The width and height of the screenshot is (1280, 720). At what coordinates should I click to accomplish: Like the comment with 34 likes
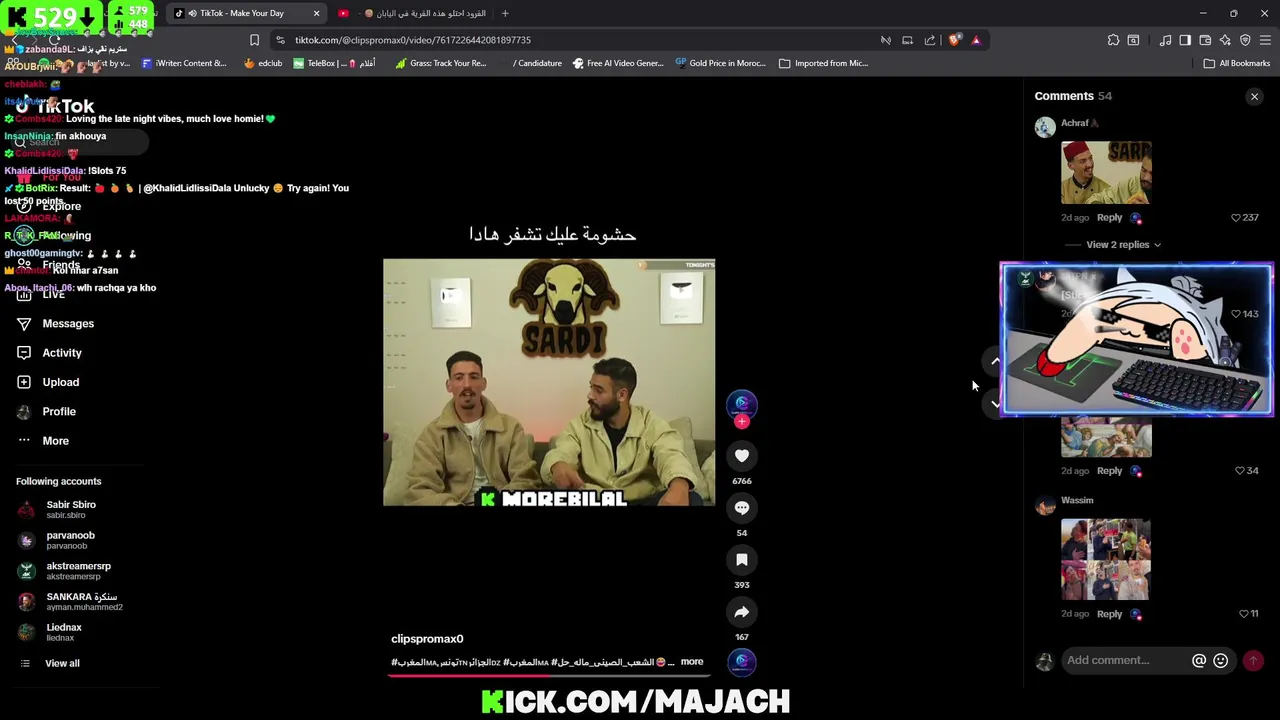(1240, 470)
